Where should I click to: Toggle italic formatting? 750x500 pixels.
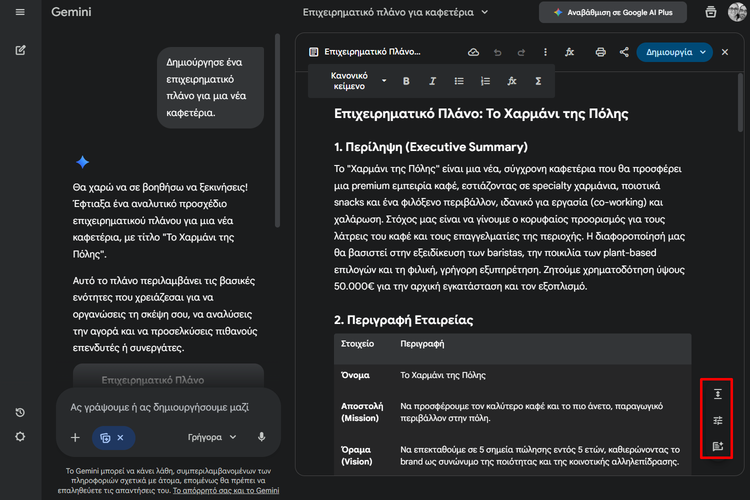[432, 81]
